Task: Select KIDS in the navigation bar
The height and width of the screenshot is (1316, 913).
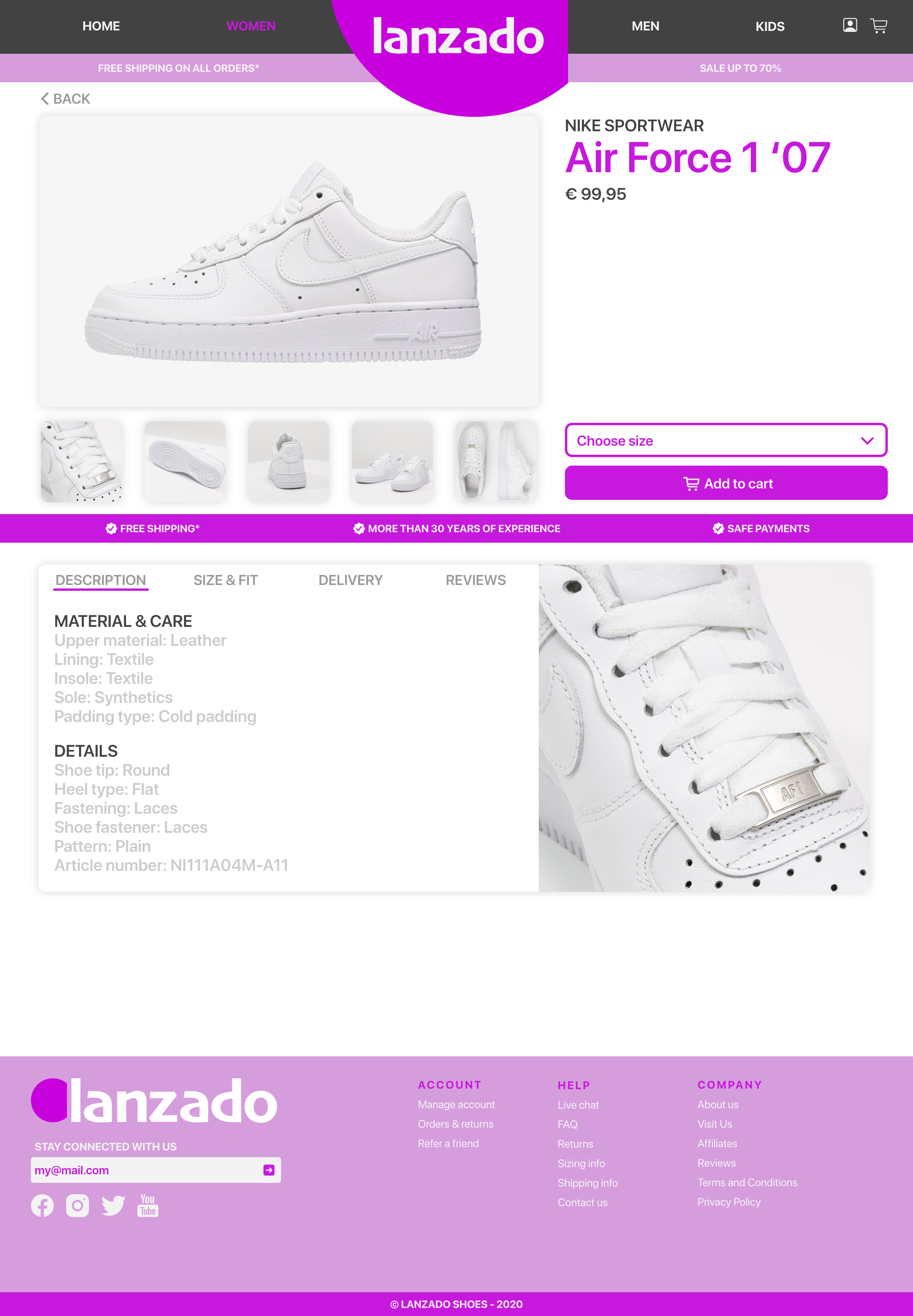Action: 769,26
